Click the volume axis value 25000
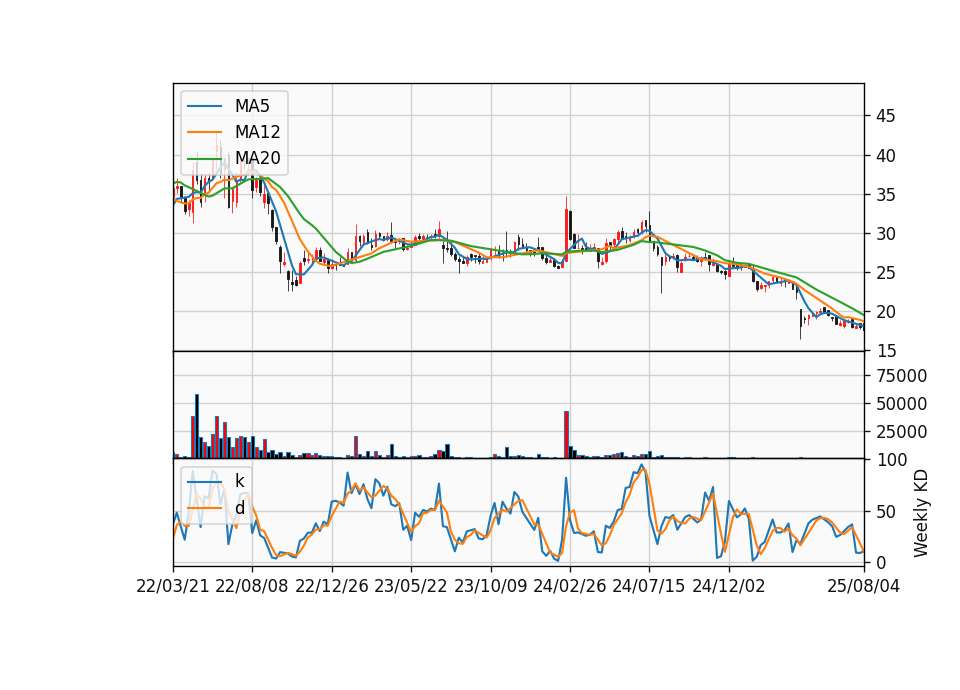Viewport: 960px width, 690px height. [x=902, y=432]
